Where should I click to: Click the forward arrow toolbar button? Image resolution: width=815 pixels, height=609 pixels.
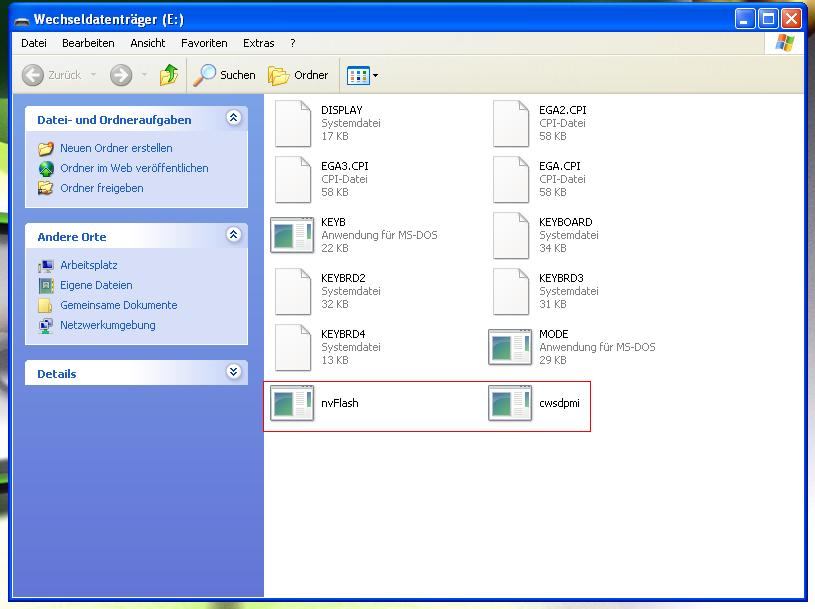tap(121, 75)
